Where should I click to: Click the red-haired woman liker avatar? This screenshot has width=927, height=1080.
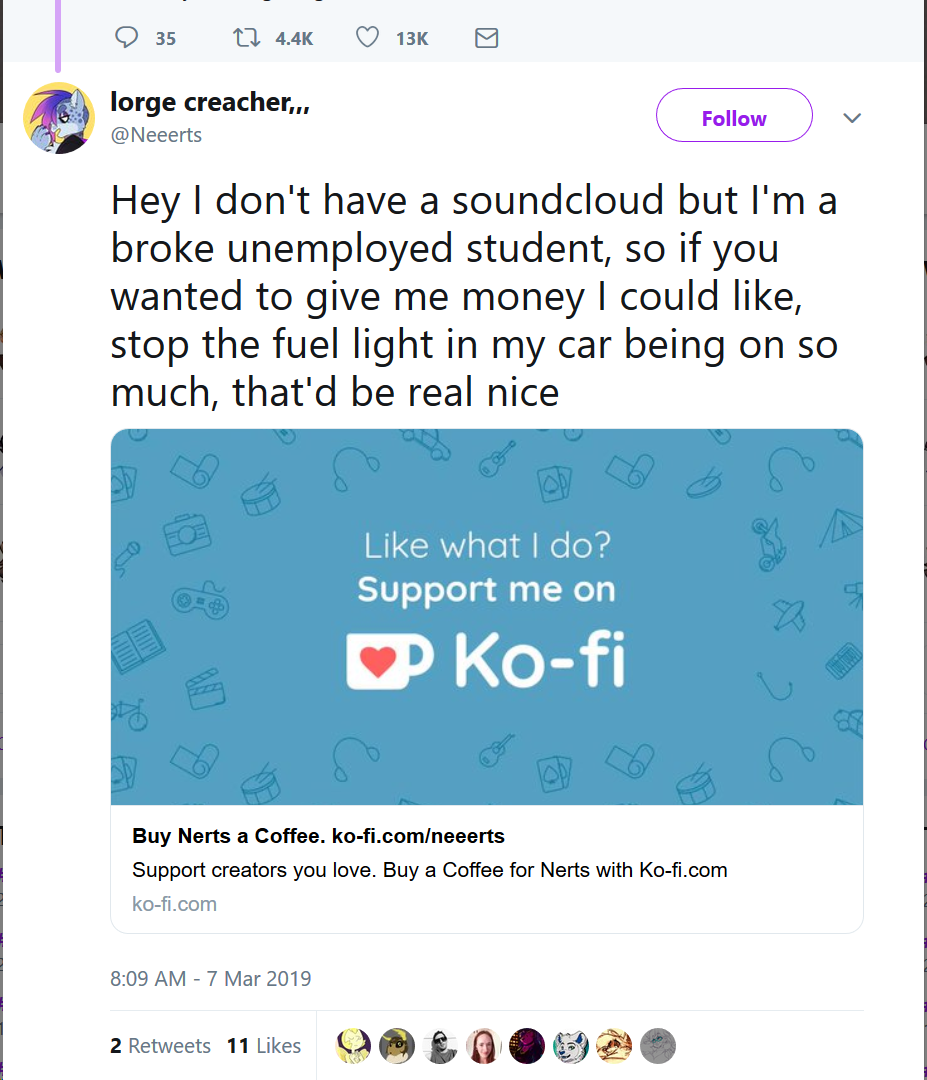[x=483, y=1046]
